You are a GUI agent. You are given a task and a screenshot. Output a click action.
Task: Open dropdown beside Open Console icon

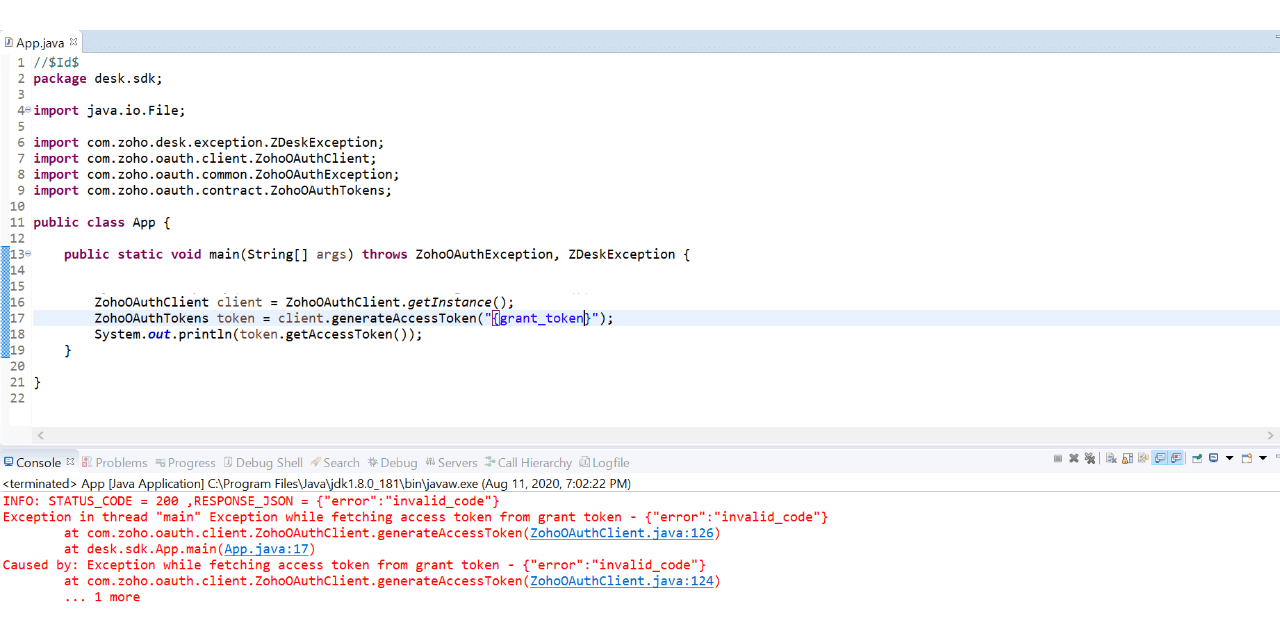click(1263, 458)
